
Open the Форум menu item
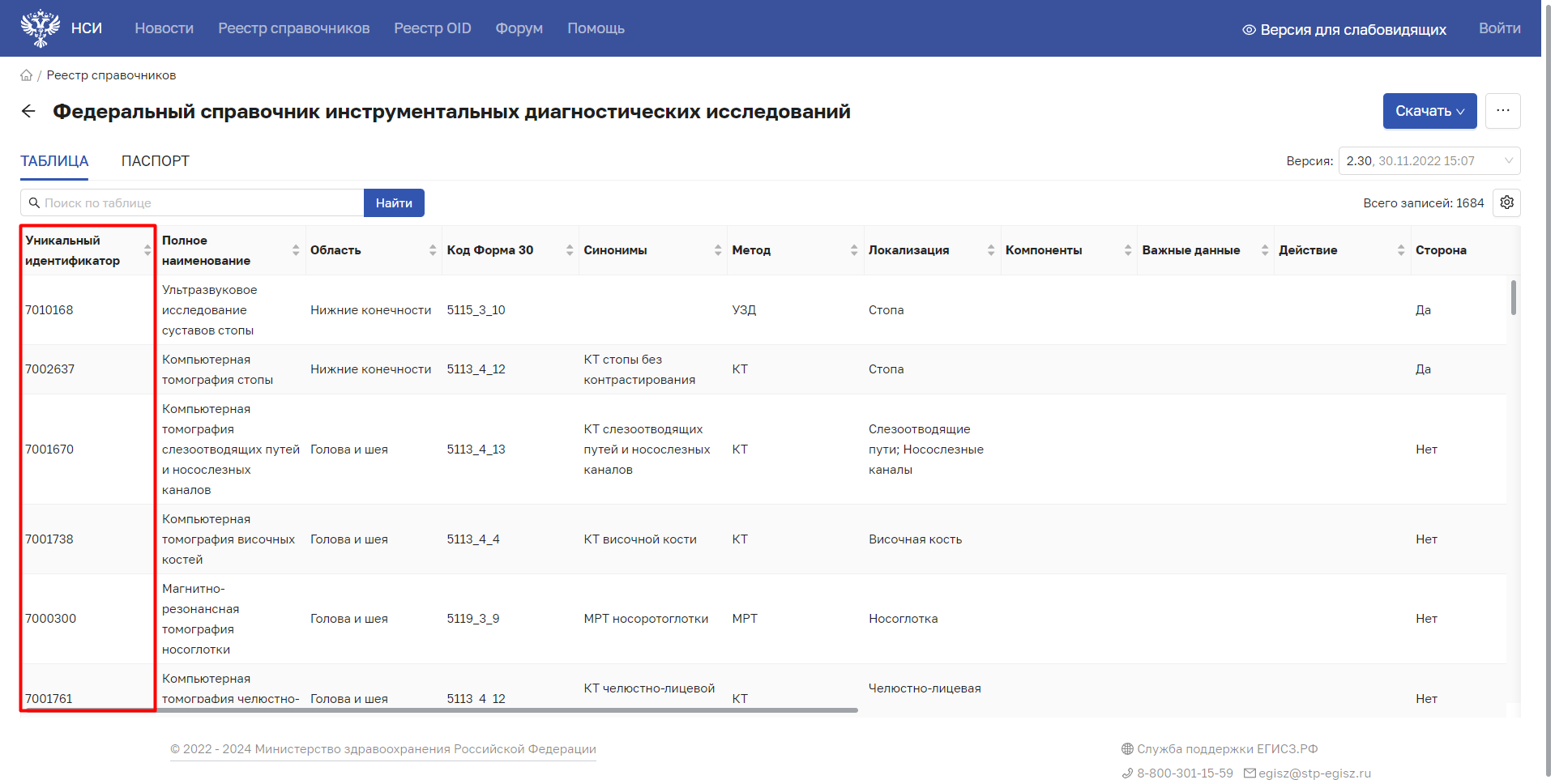[519, 28]
